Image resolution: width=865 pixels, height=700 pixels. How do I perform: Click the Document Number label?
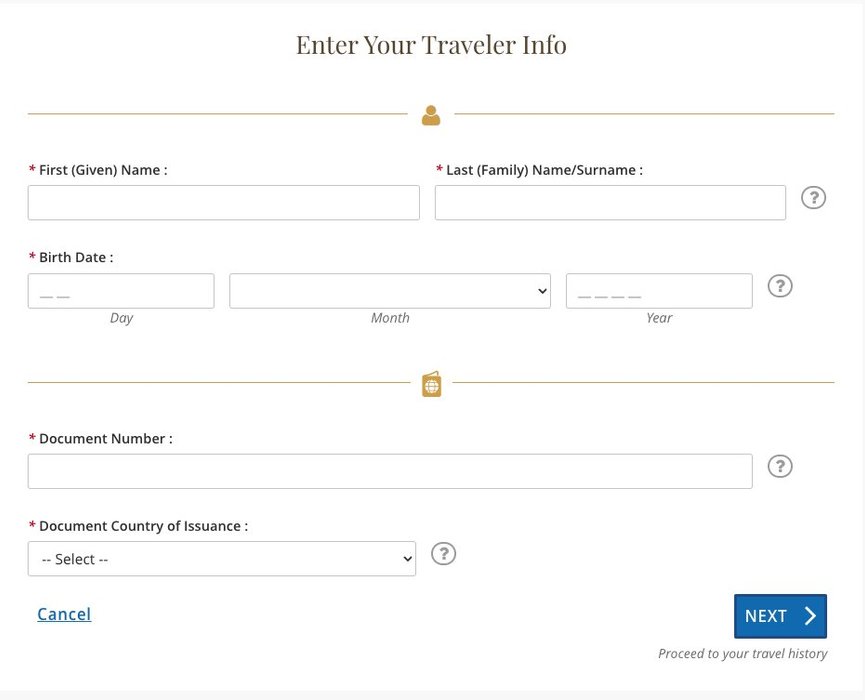tap(105, 438)
